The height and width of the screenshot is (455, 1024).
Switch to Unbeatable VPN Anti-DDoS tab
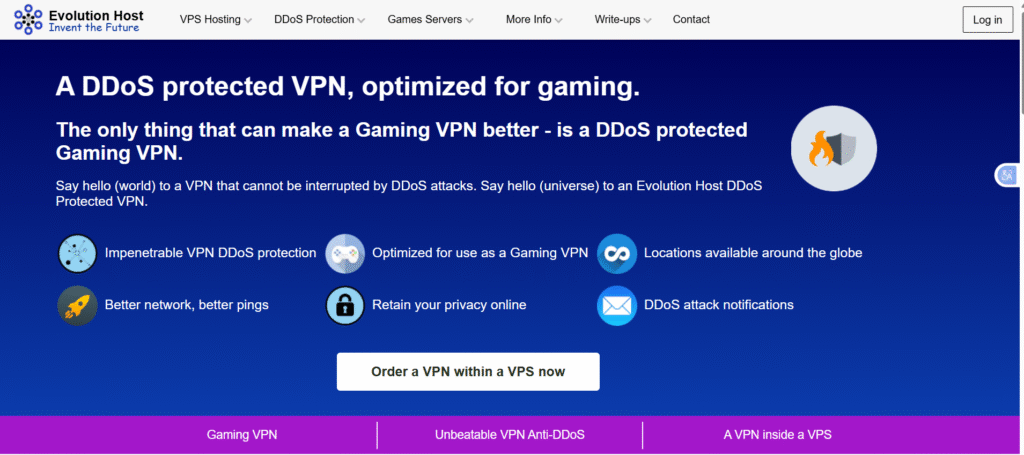coord(510,435)
